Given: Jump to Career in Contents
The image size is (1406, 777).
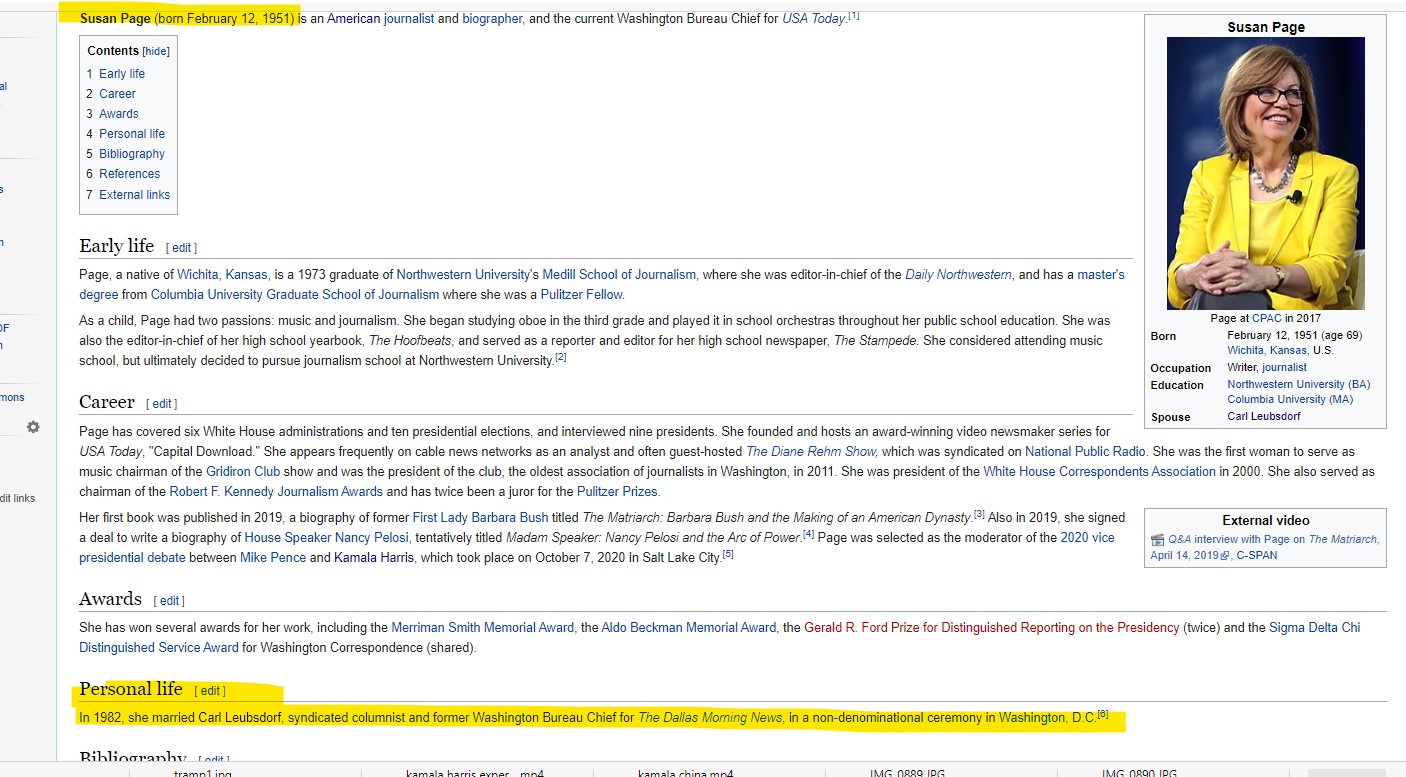Looking at the screenshot, I should tap(117, 94).
